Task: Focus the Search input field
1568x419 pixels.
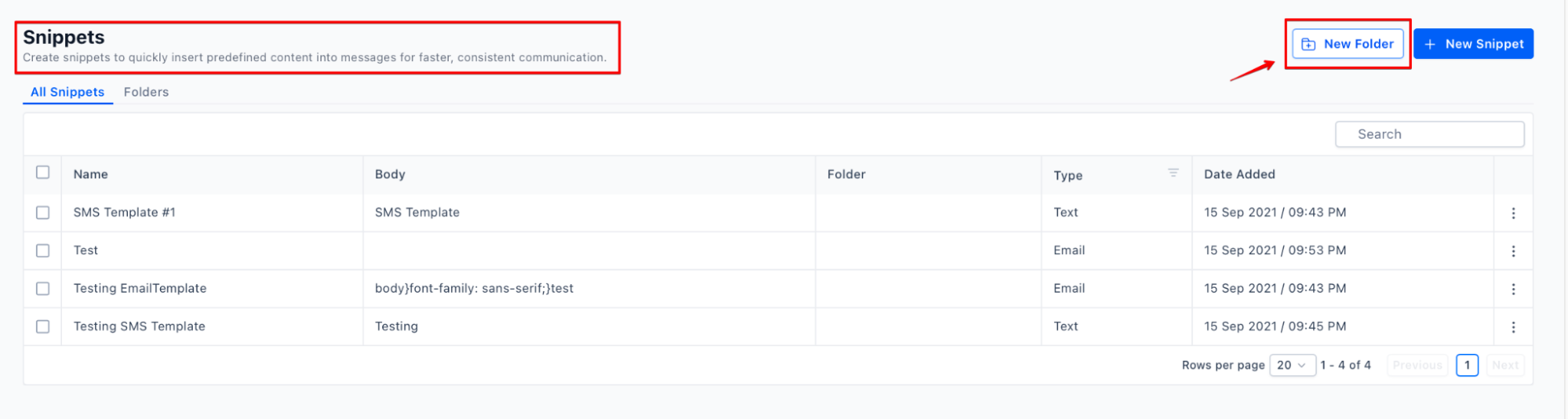Action: pyautogui.click(x=1429, y=134)
